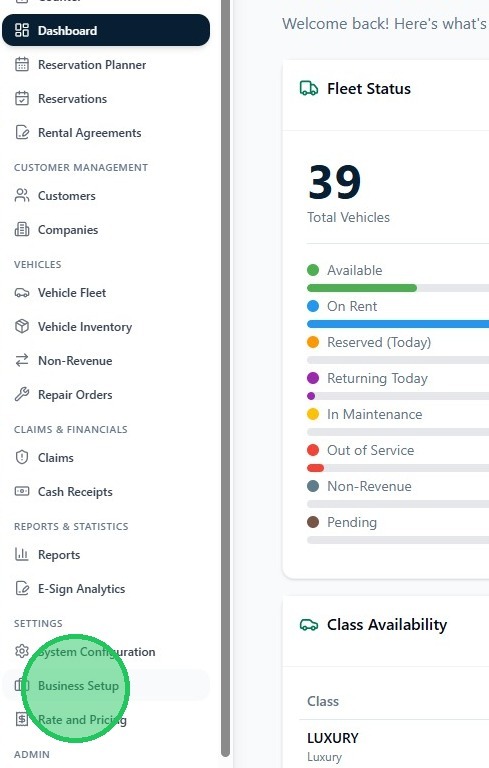Click the Vehicle Inventory box icon
The image size is (489, 768).
[x=22, y=327]
